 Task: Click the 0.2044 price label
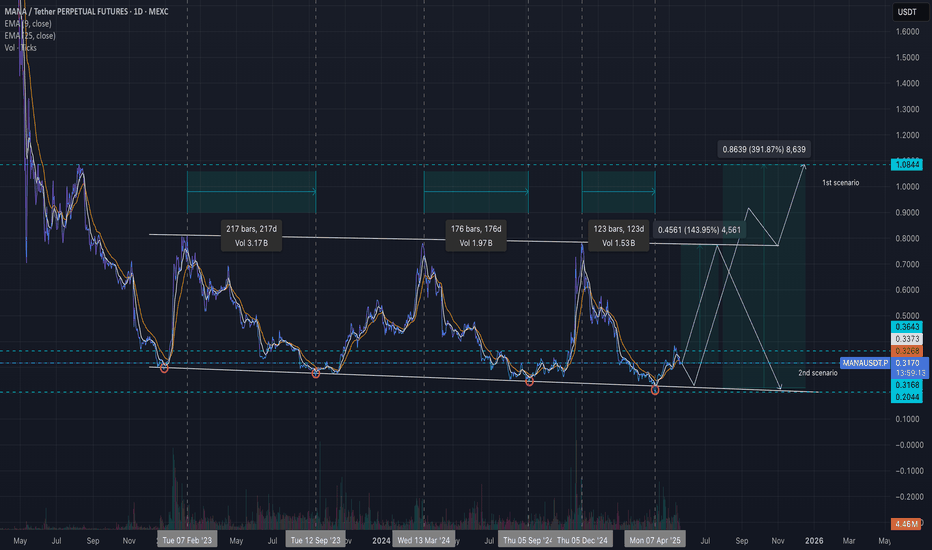click(906, 397)
